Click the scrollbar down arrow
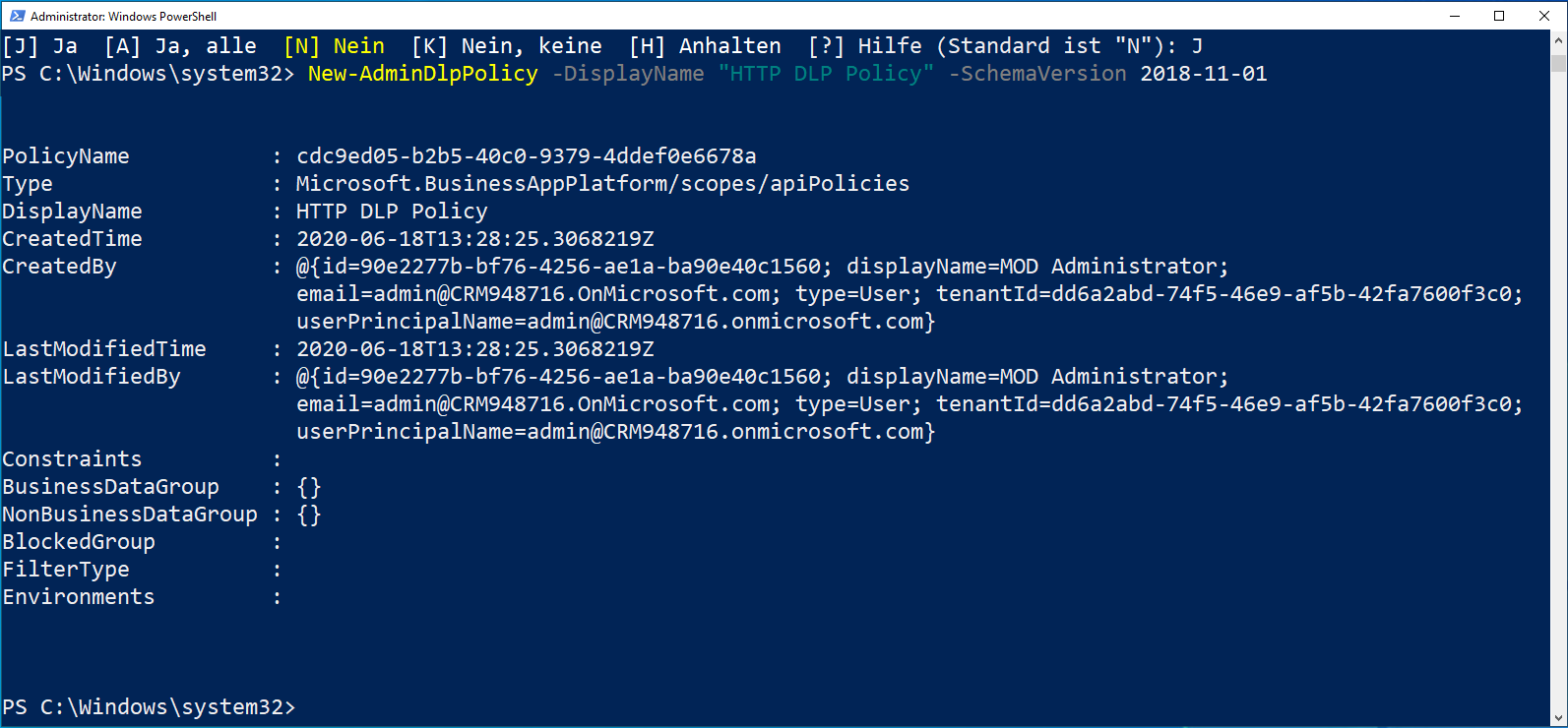 pos(1558,717)
